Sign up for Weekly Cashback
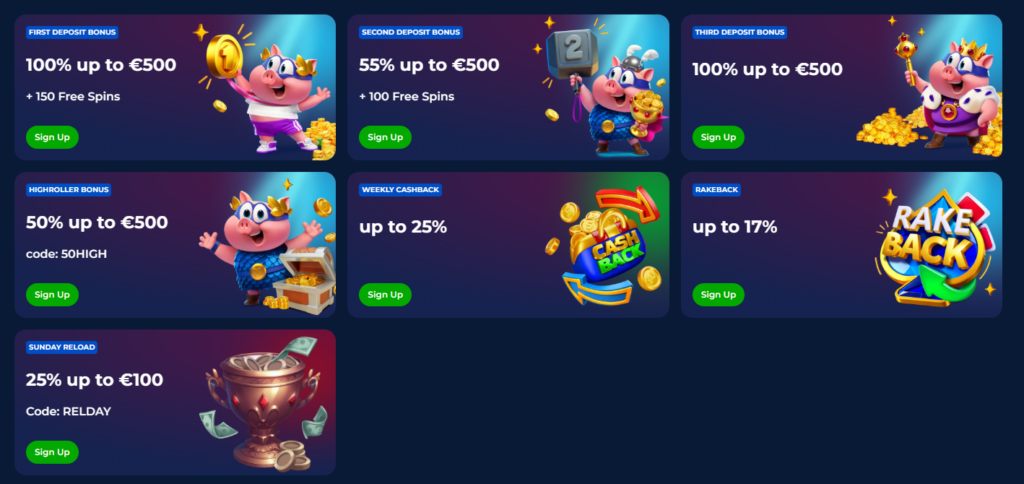 click(x=385, y=295)
